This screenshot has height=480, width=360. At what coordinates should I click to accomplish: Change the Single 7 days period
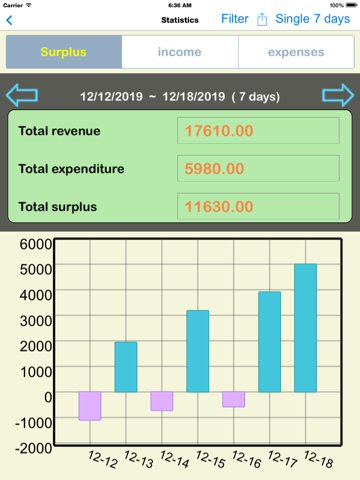click(313, 19)
